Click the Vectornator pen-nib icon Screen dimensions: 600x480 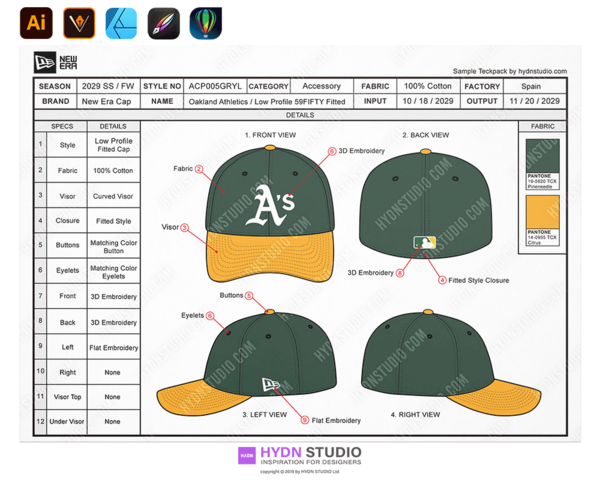(x=79, y=23)
